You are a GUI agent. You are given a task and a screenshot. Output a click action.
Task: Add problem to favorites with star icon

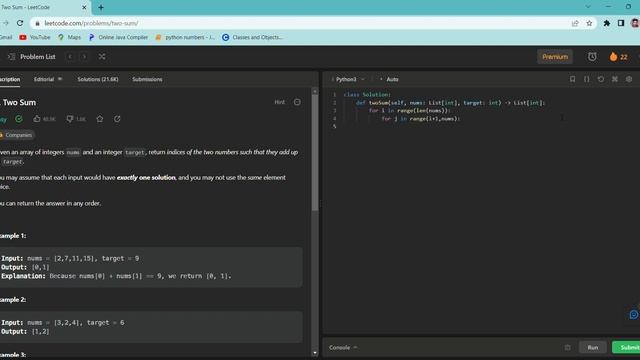(100, 119)
